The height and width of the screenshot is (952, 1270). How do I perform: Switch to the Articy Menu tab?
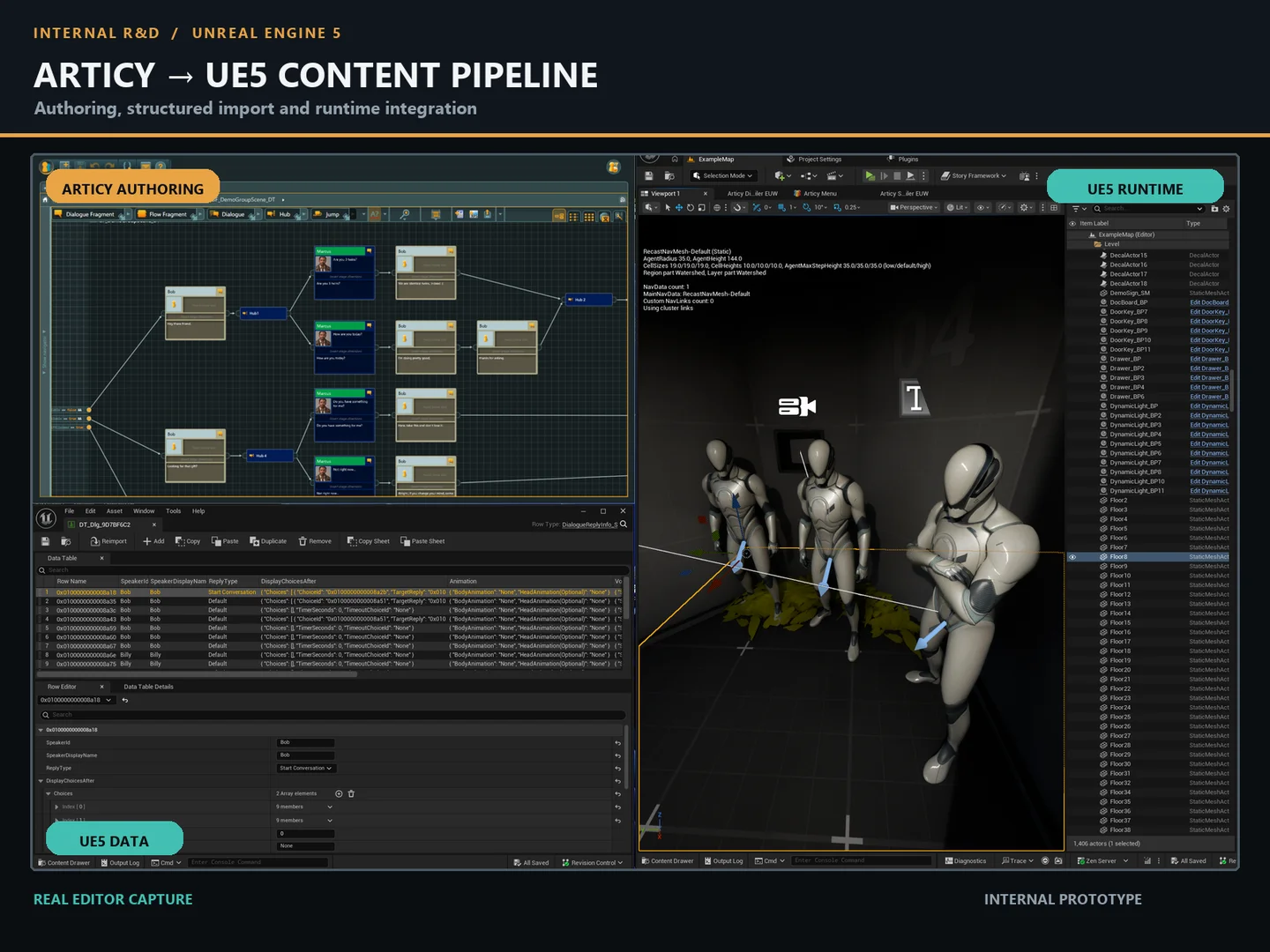tap(815, 194)
